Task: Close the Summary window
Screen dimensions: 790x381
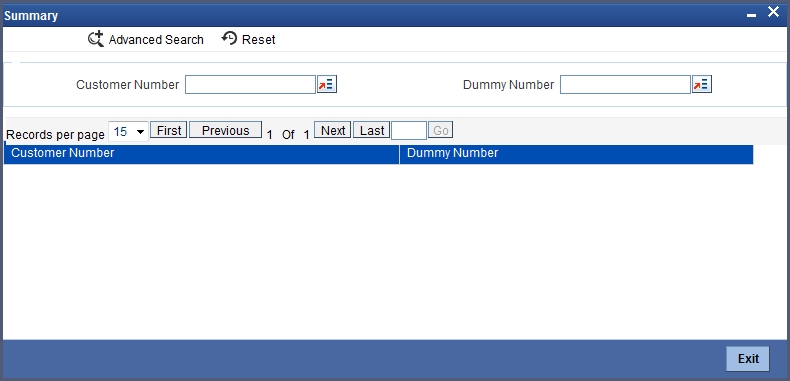Action: point(773,12)
